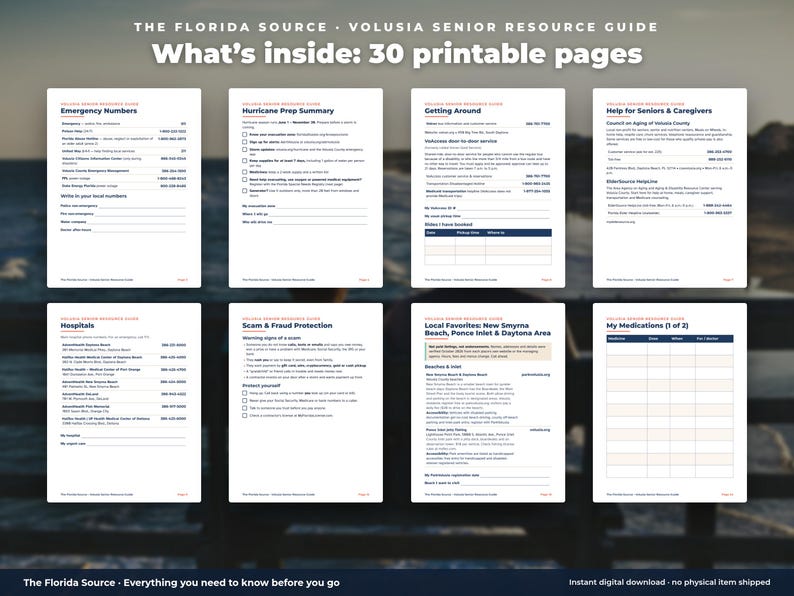Open the Emergency Numbers page thumbnail
The width and height of the screenshot is (794, 596).
tap(124, 188)
